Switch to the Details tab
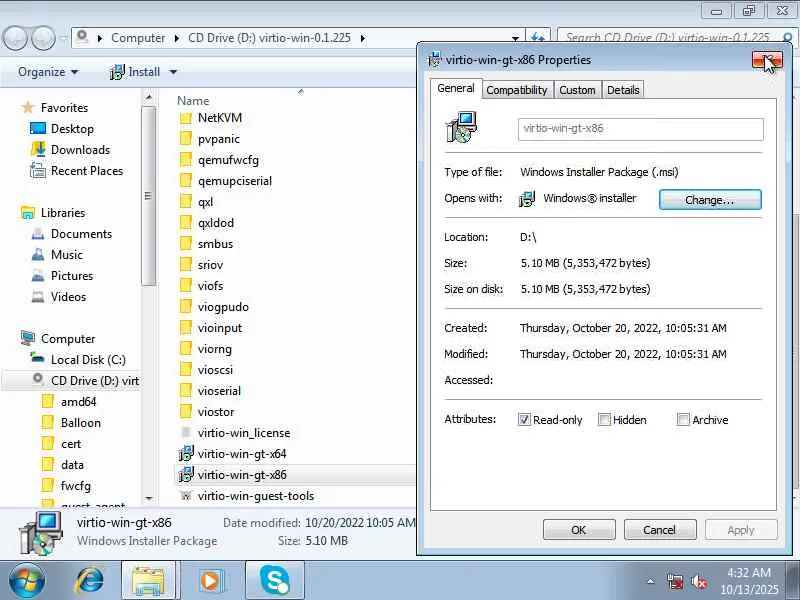Screen dimensions: 800x600 point(623,90)
